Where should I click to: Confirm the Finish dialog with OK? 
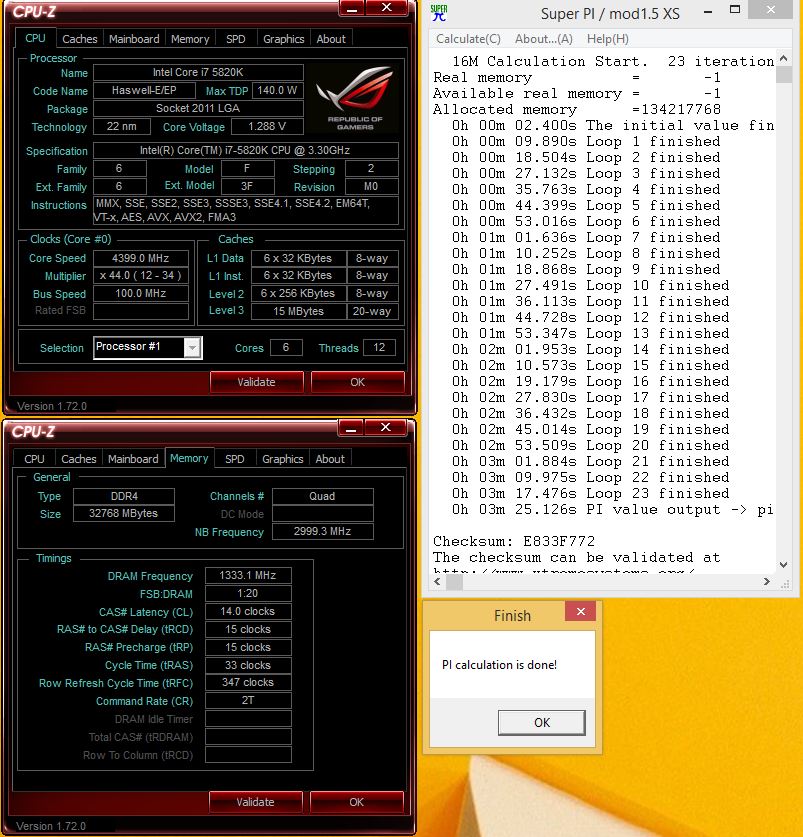[x=541, y=723]
